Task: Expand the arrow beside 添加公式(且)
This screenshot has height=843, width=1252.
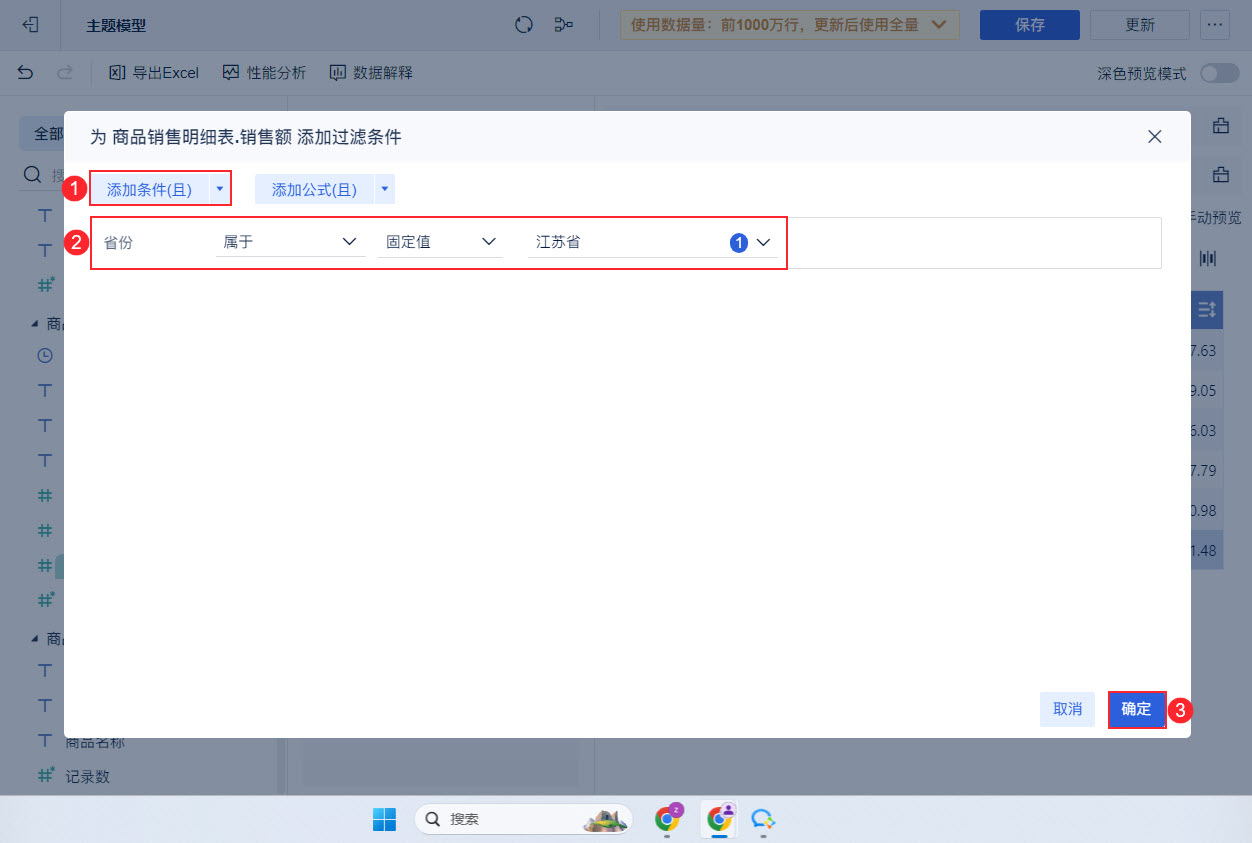Action: click(384, 189)
